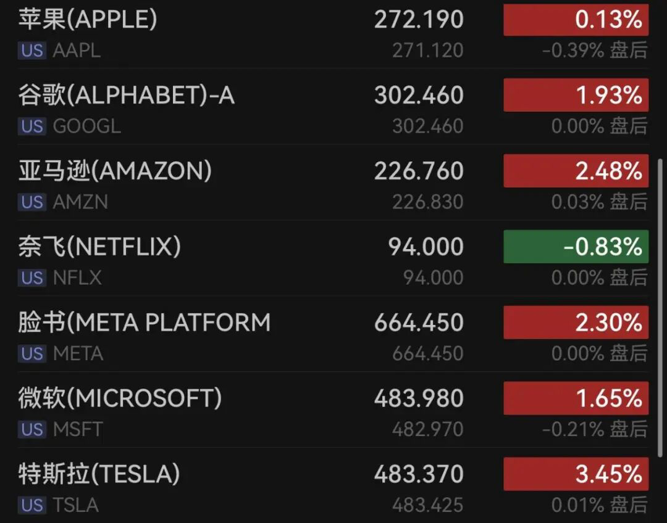
Task: Open the 奈飞(NETFLIX) stock entry
Action: coord(100,246)
